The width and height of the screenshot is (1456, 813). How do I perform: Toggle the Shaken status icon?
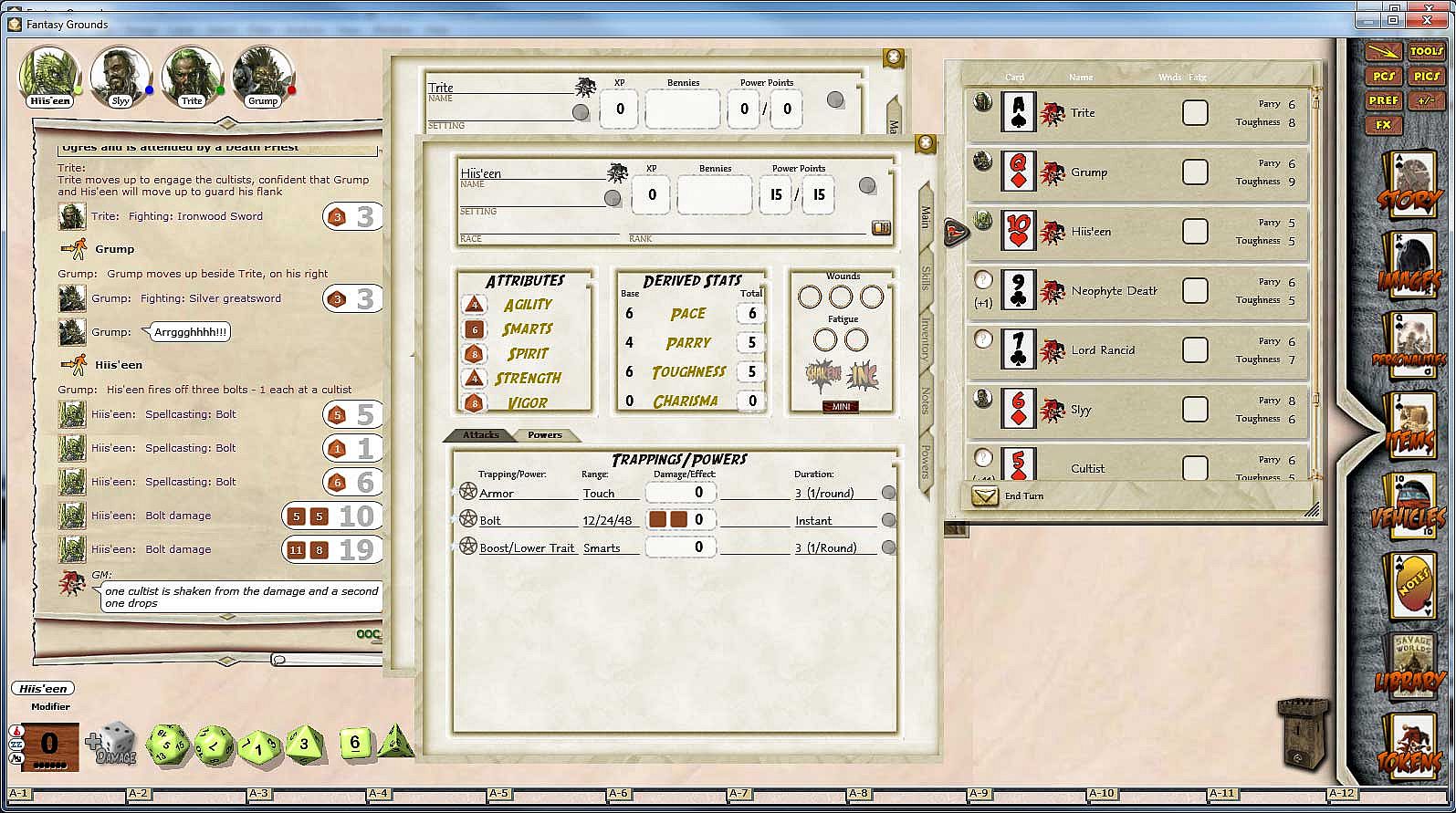point(824,375)
